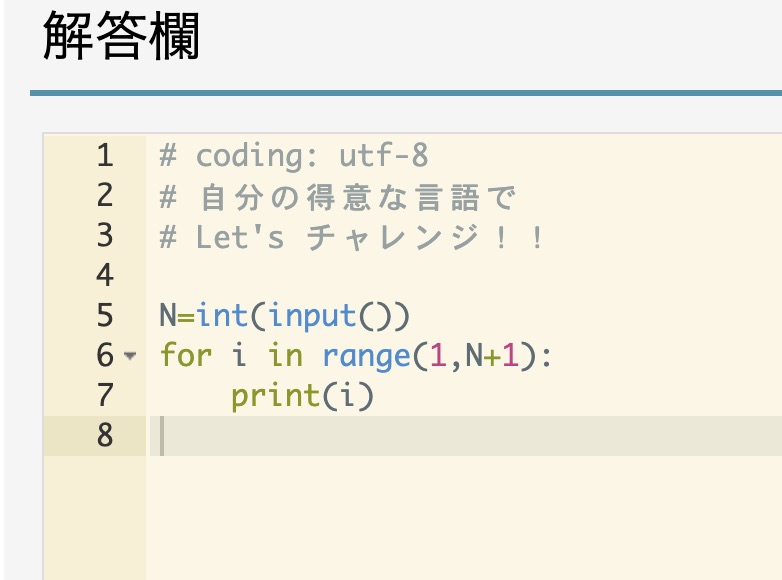
Task: Click line number 2 in the gutter
Action: tap(105, 195)
